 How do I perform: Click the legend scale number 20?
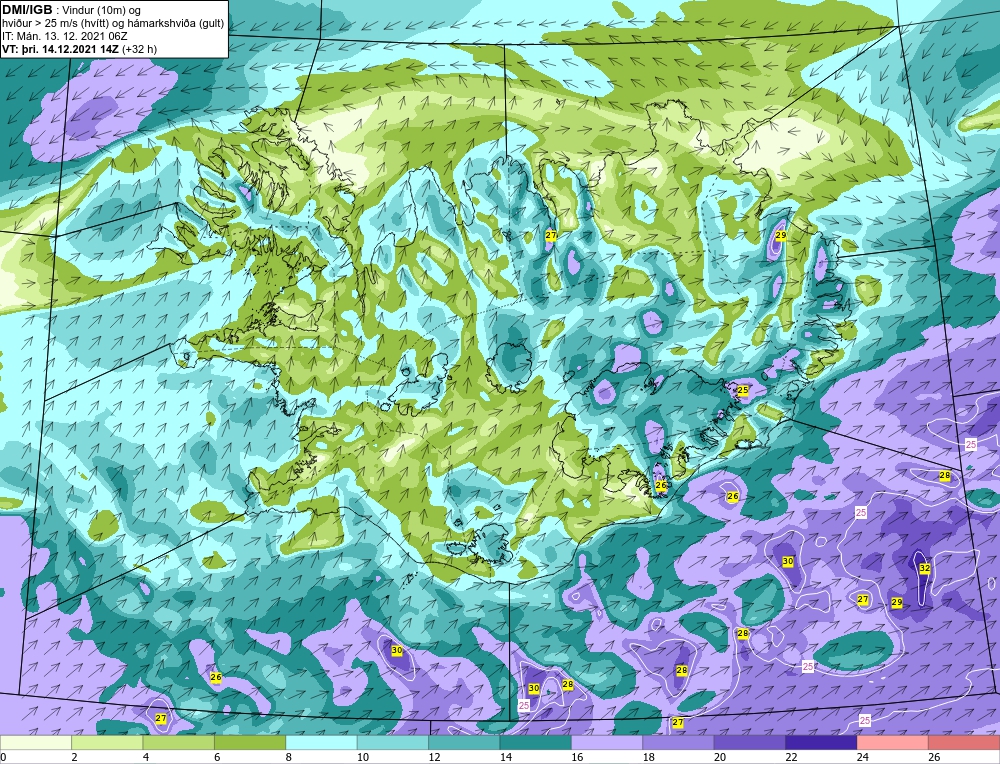719,757
